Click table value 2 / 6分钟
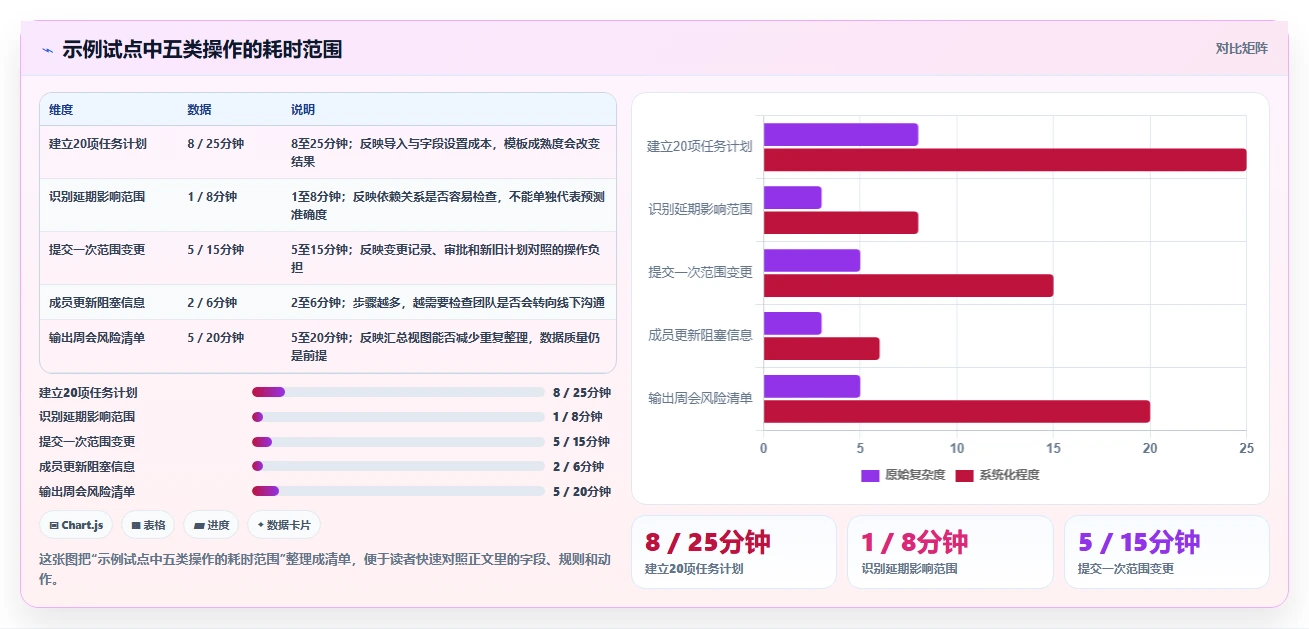 pos(212,302)
